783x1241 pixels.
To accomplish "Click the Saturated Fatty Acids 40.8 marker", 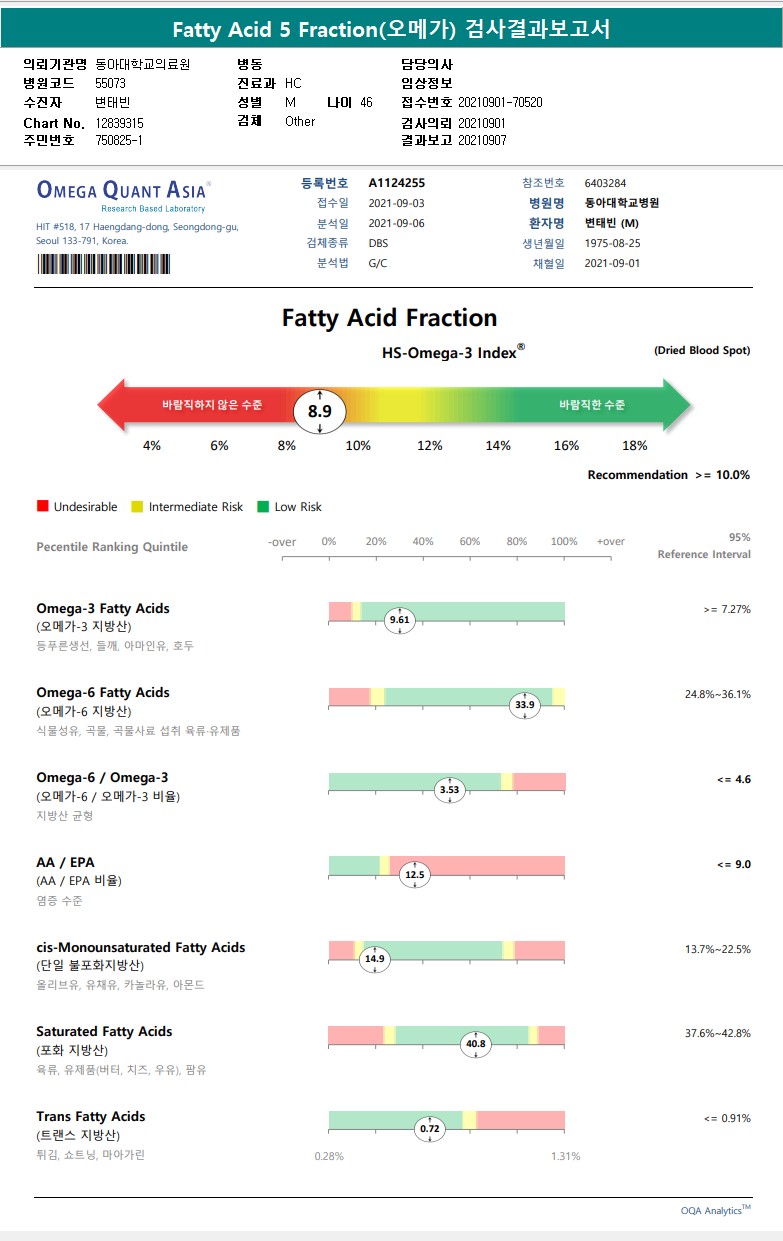I will [x=476, y=1044].
